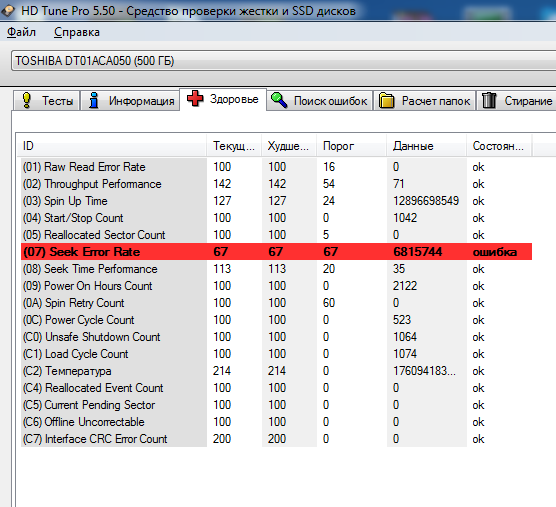556x507 pixels.
Task: Click the trash can icon on Стирание tab
Action: pos(489,100)
